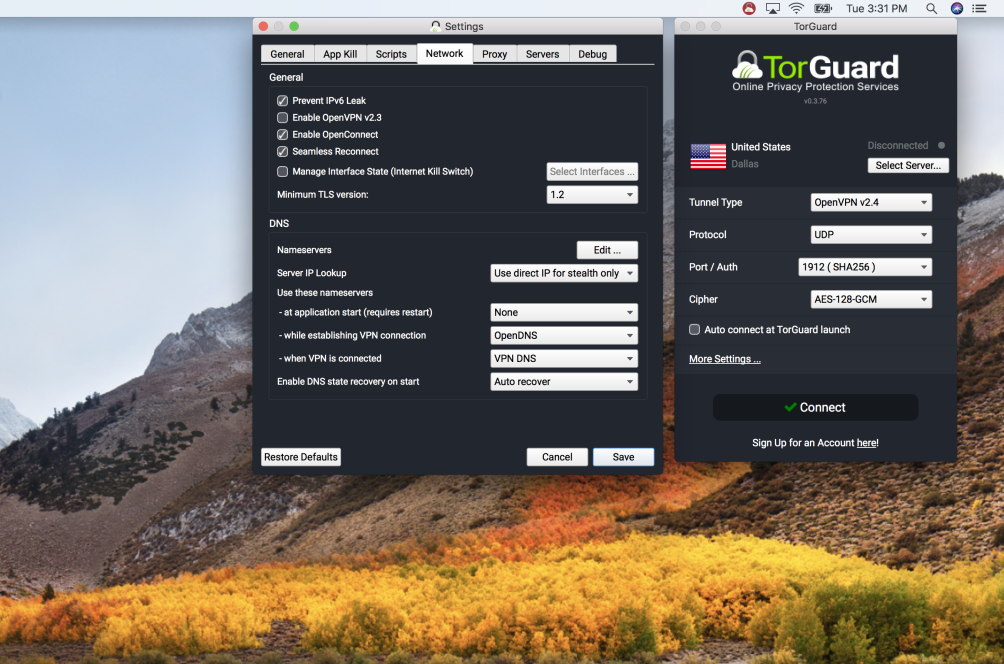The height and width of the screenshot is (664, 1004).
Task: Enable OpenVPN v2.3
Action: (x=283, y=117)
